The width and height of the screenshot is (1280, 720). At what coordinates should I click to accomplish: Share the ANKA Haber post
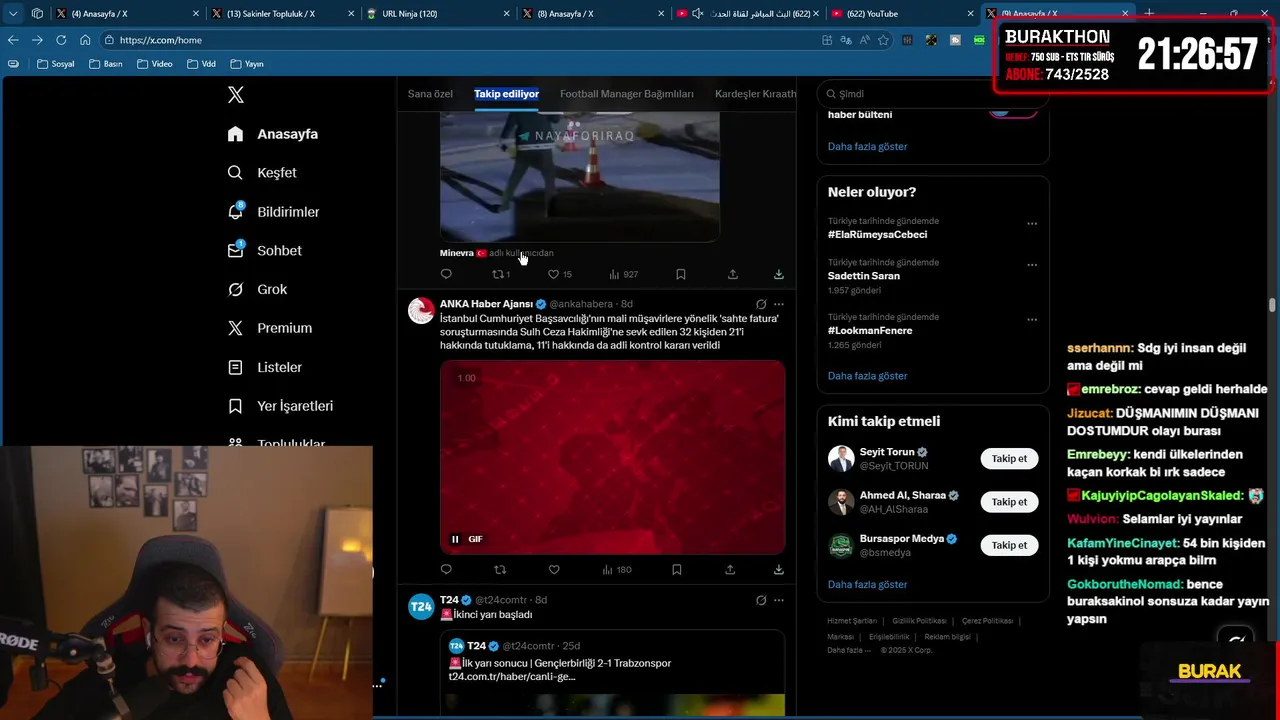[730, 570]
